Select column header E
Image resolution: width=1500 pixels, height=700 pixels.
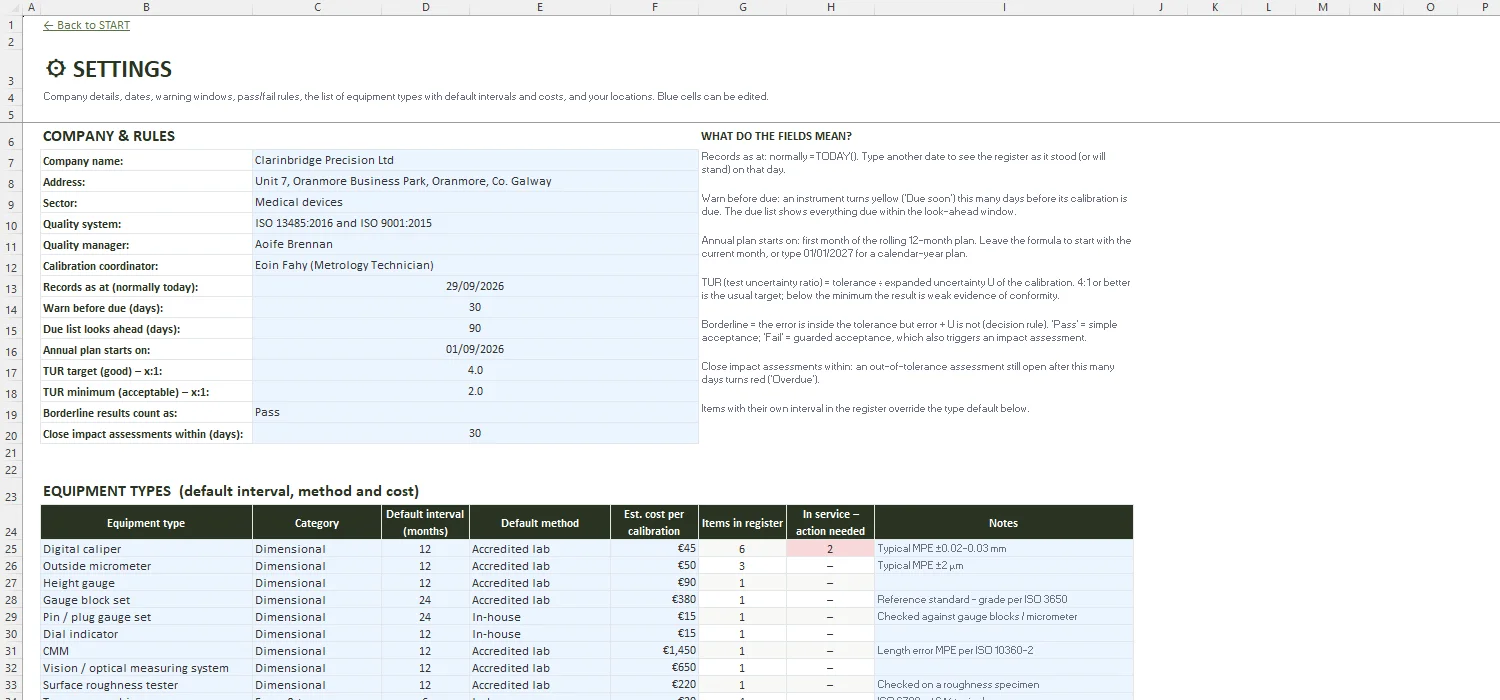540,7
